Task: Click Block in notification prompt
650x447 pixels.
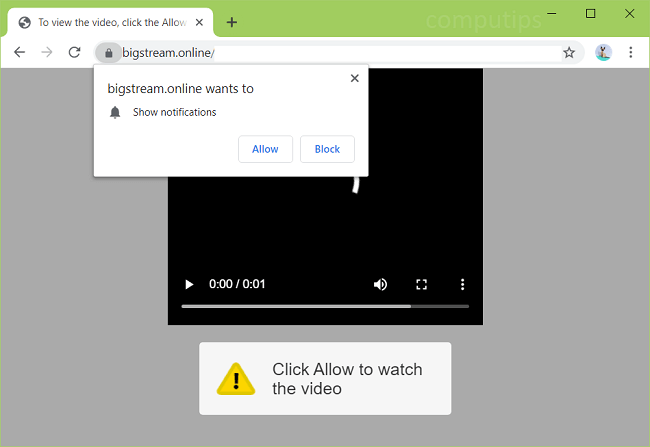Action: pyautogui.click(x=327, y=149)
